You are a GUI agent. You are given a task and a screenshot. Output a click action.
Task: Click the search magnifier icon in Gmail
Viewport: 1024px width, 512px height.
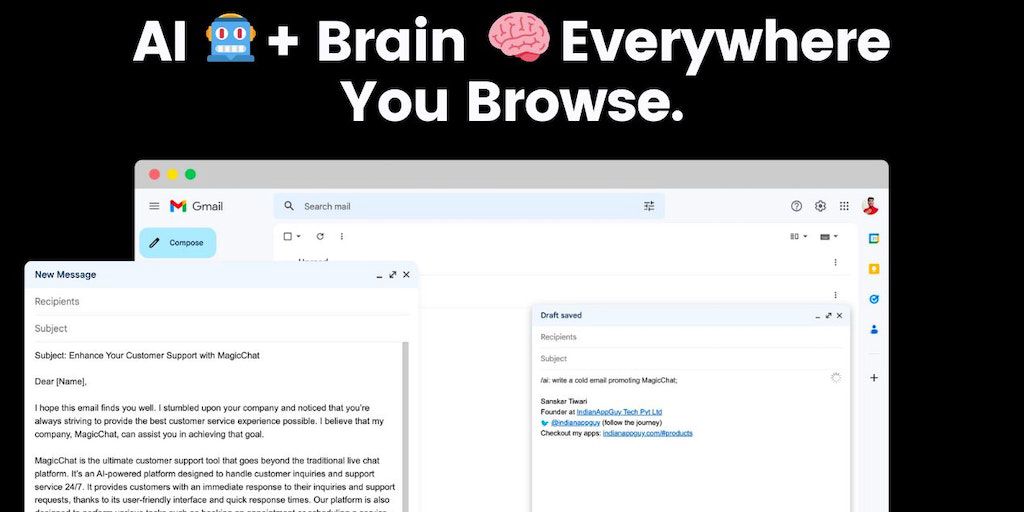pos(289,206)
